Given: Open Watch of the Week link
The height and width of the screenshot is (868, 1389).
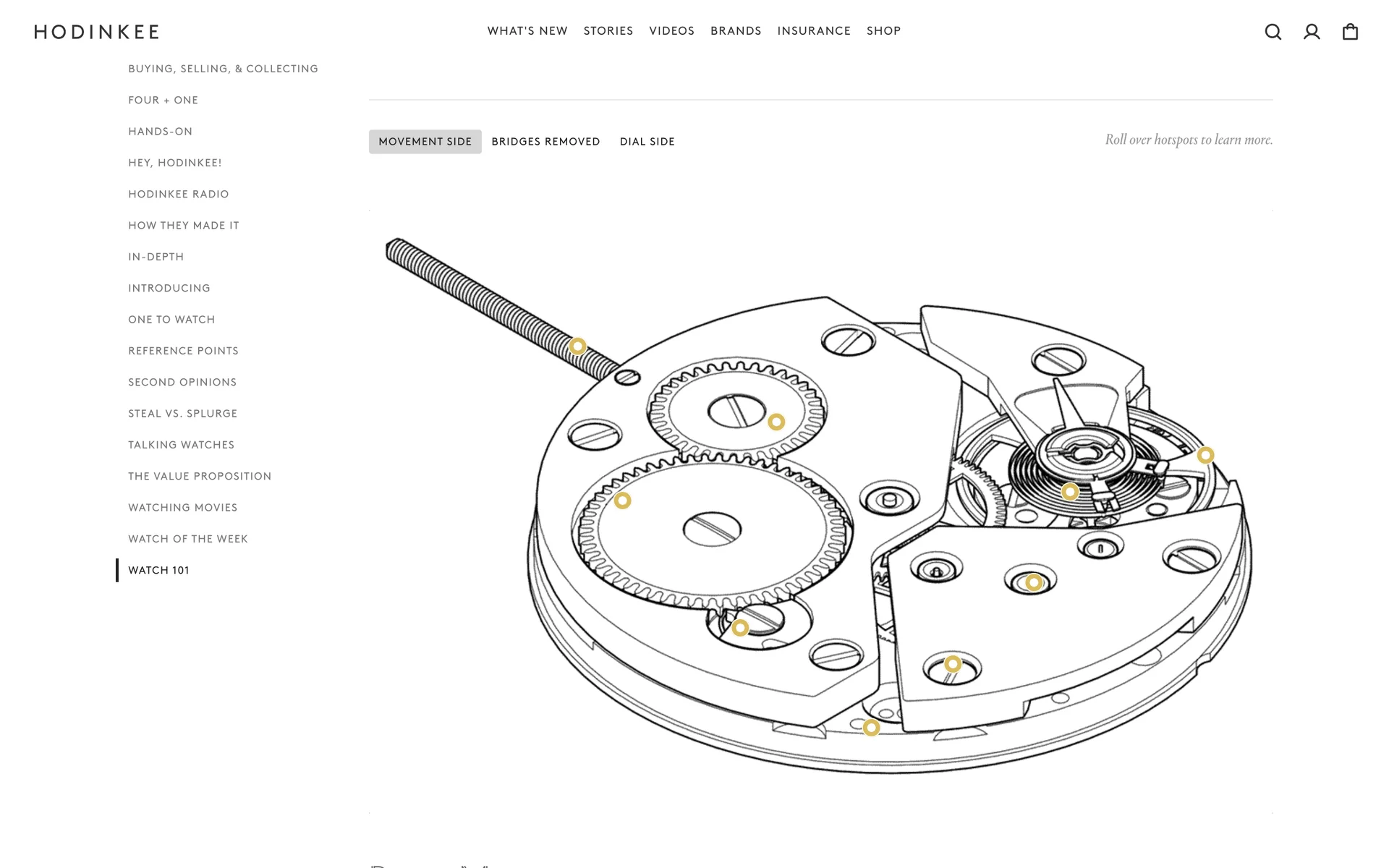Looking at the screenshot, I should coord(187,539).
